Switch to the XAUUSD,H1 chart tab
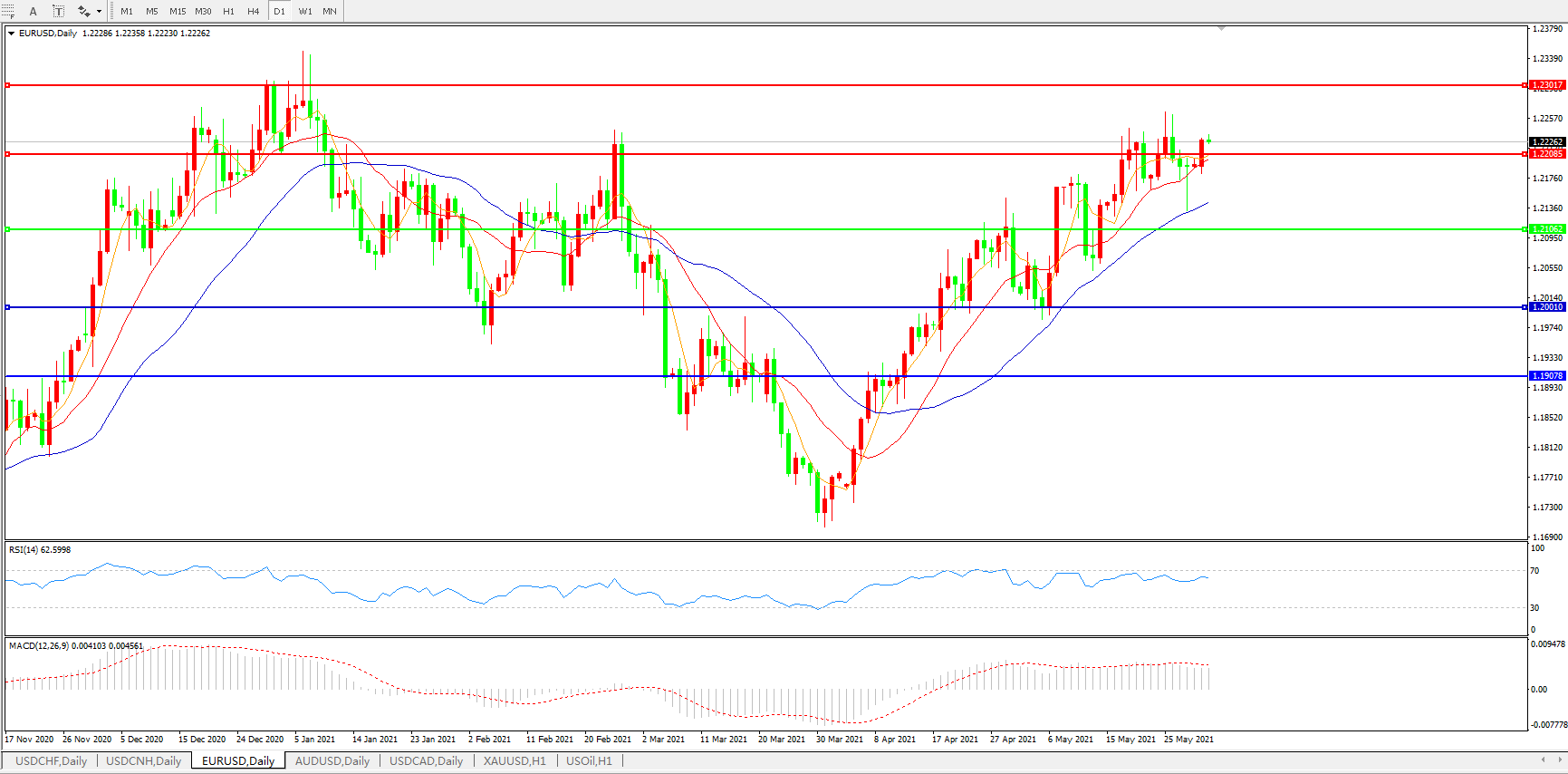Image resolution: width=1568 pixels, height=774 pixels. 515,761
